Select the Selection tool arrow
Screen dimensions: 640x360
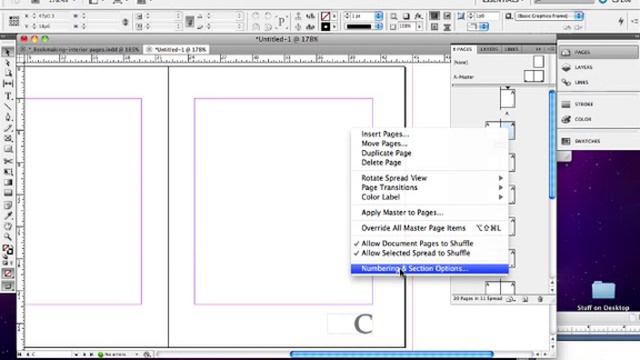pyautogui.click(x=7, y=52)
